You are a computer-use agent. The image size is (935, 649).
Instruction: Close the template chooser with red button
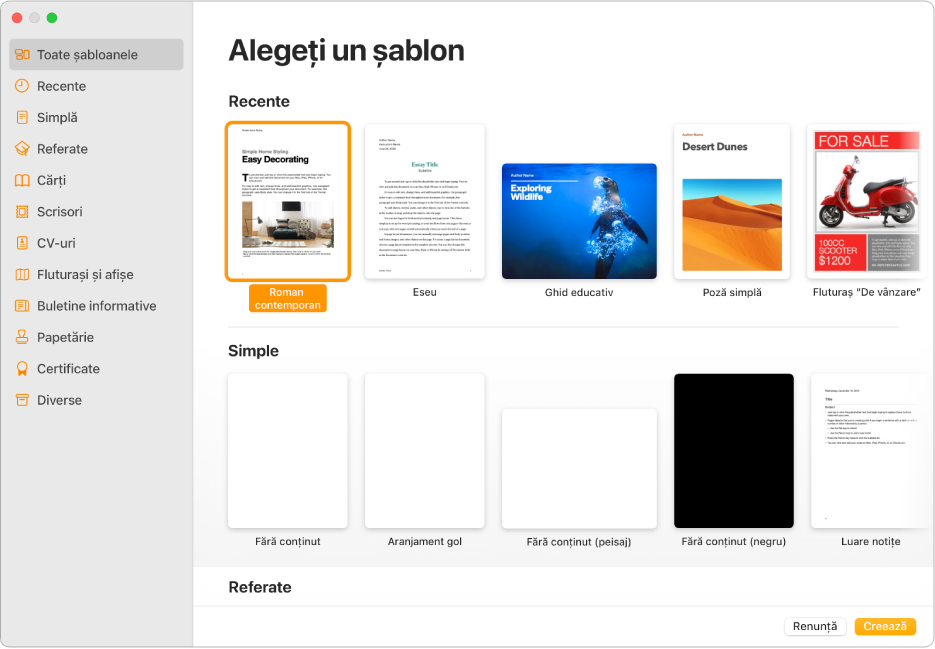pos(17,18)
